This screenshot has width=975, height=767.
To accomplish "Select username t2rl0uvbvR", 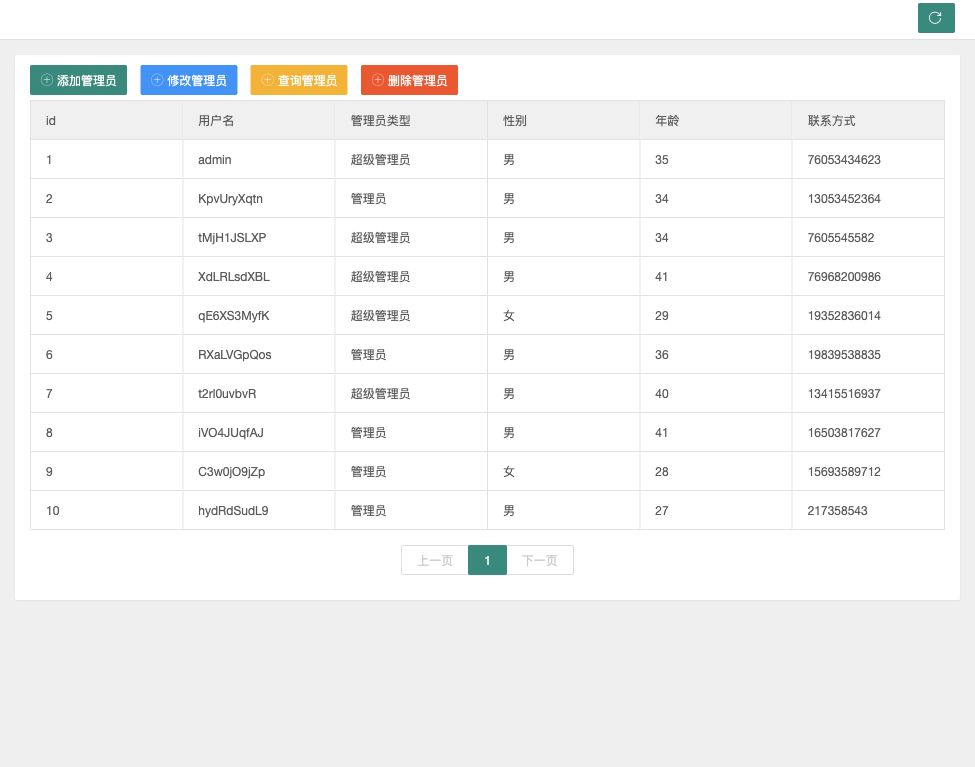I will pos(227,394).
